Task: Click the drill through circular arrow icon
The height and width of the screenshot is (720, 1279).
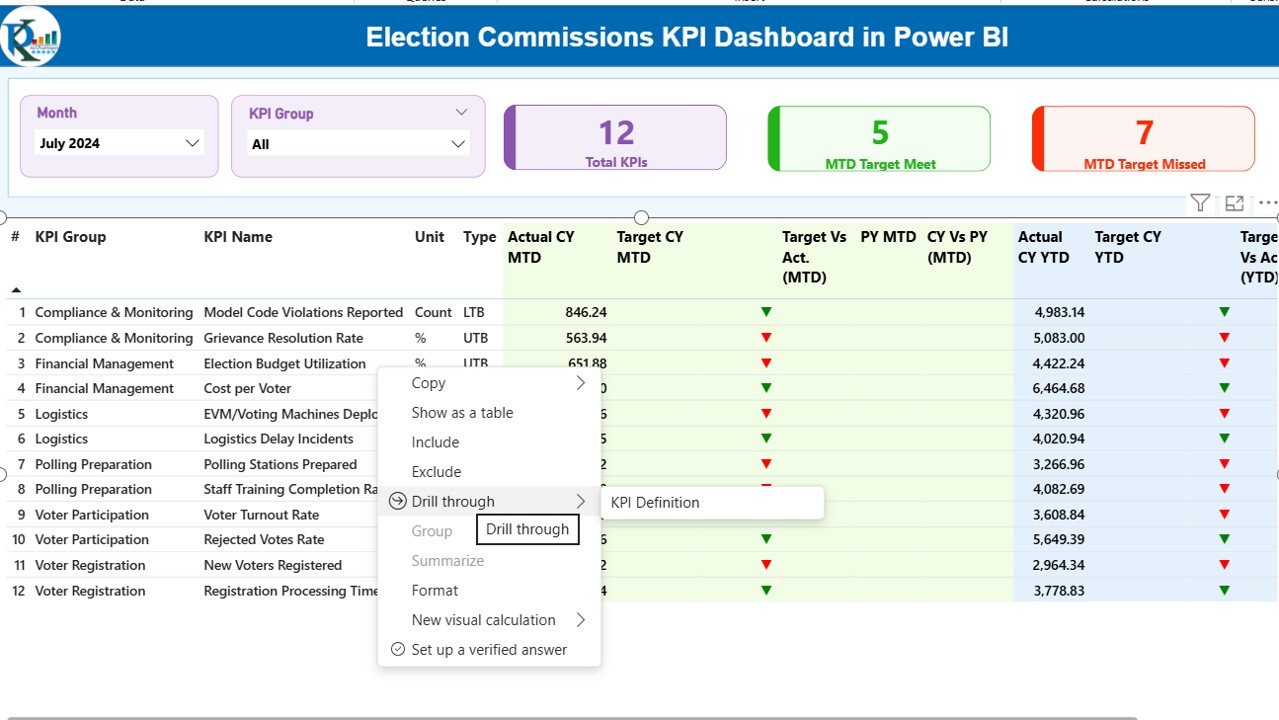Action: [x=397, y=501]
